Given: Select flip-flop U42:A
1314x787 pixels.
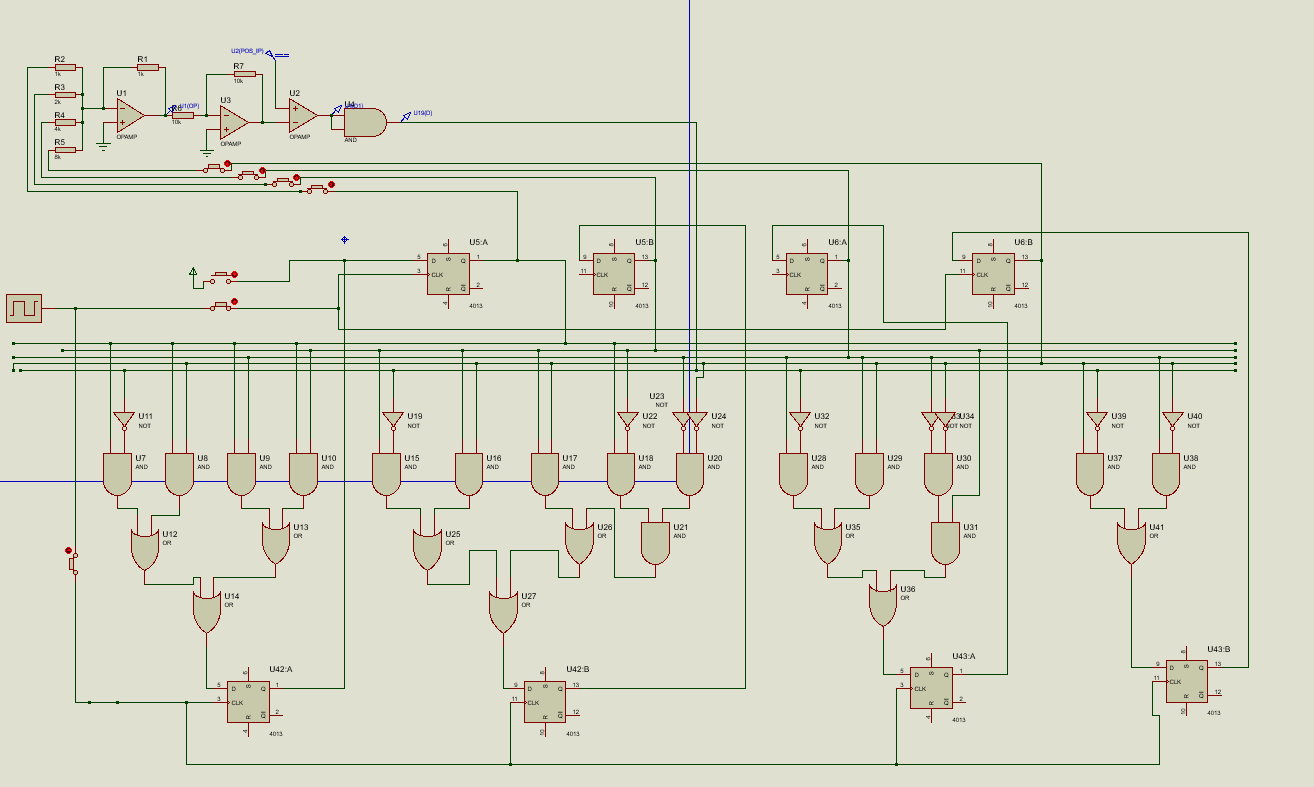Looking at the screenshot, I should tap(248, 702).
